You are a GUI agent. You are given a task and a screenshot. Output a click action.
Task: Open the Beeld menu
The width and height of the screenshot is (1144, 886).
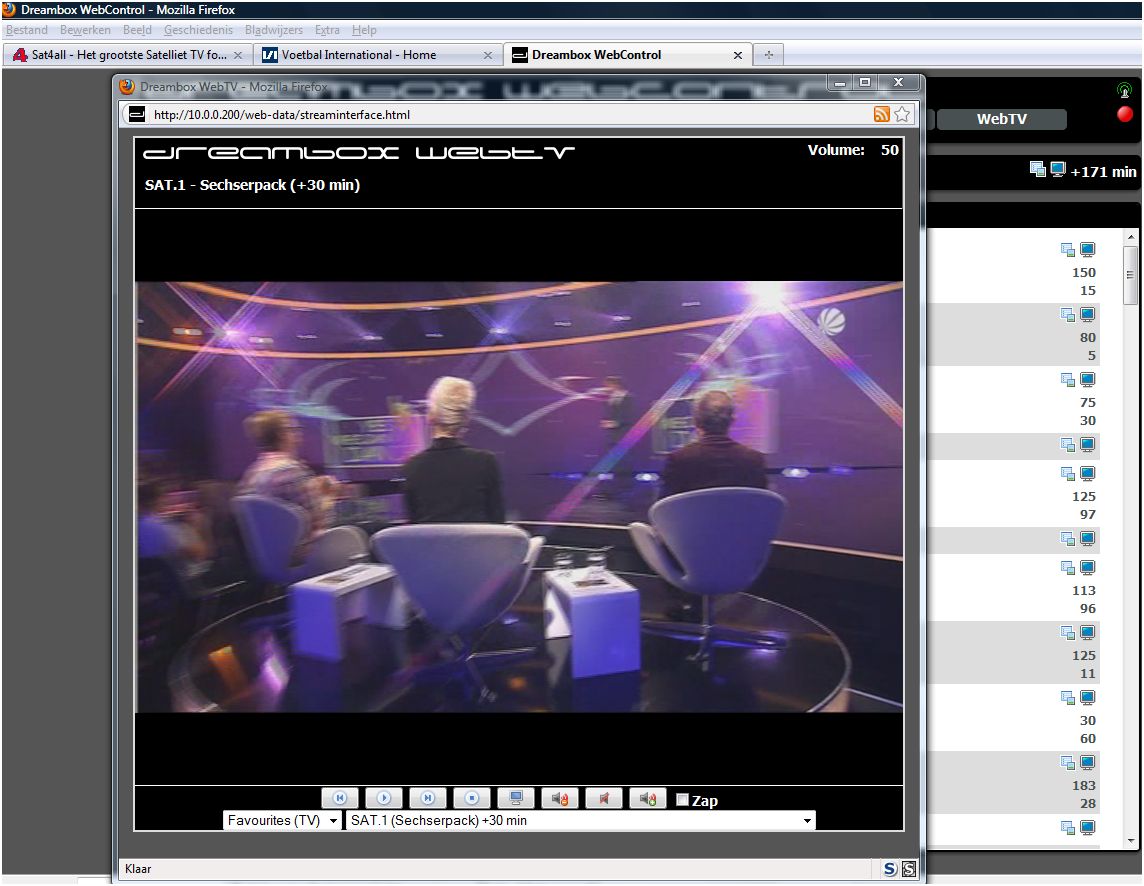[137, 30]
